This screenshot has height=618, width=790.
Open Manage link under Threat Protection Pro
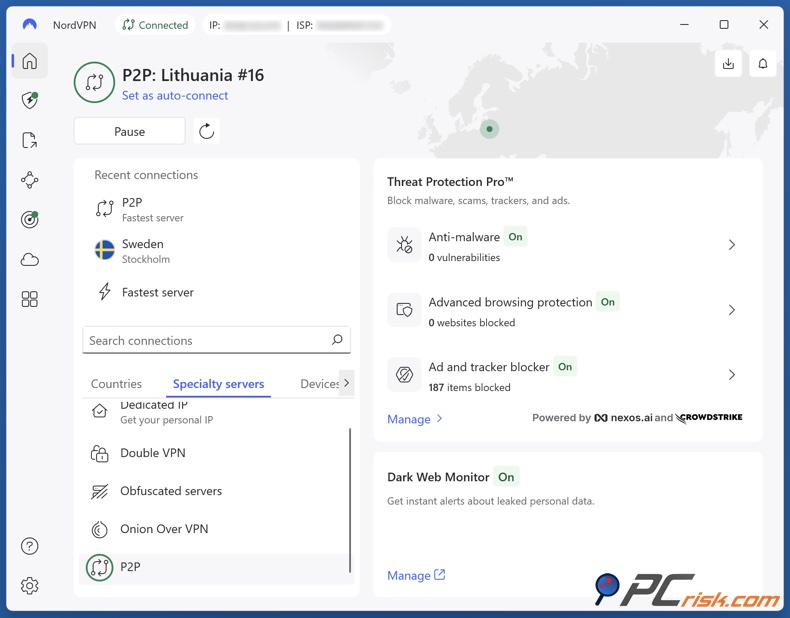point(415,419)
